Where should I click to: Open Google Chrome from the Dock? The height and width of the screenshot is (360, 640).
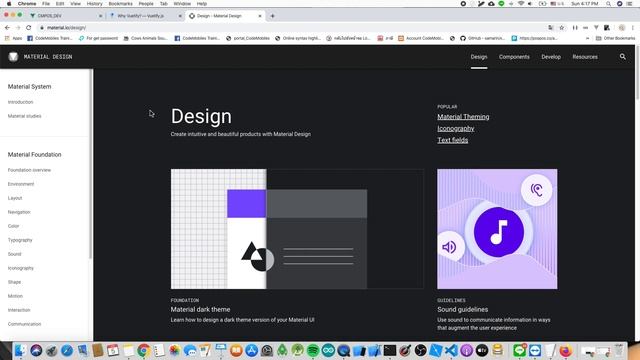[x=144, y=351]
